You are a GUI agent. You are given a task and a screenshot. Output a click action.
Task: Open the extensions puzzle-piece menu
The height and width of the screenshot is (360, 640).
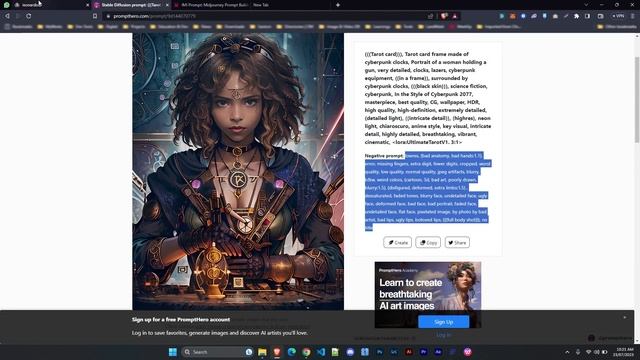click(576, 16)
